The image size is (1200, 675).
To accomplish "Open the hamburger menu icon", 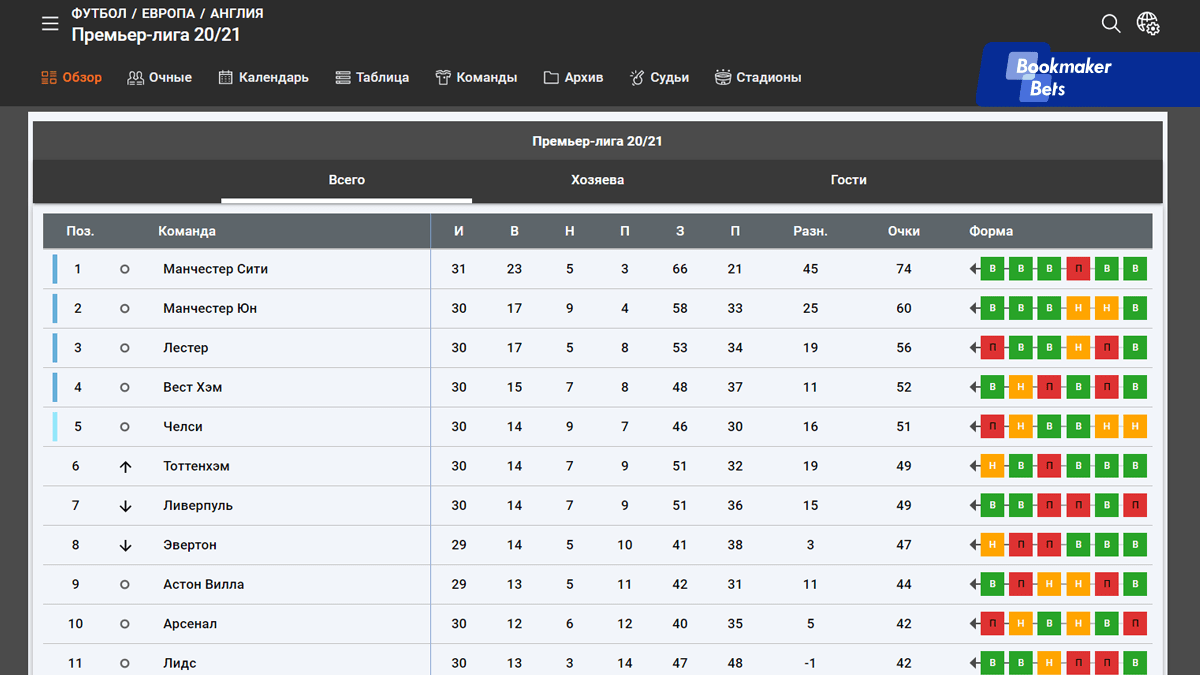I will (50, 24).
